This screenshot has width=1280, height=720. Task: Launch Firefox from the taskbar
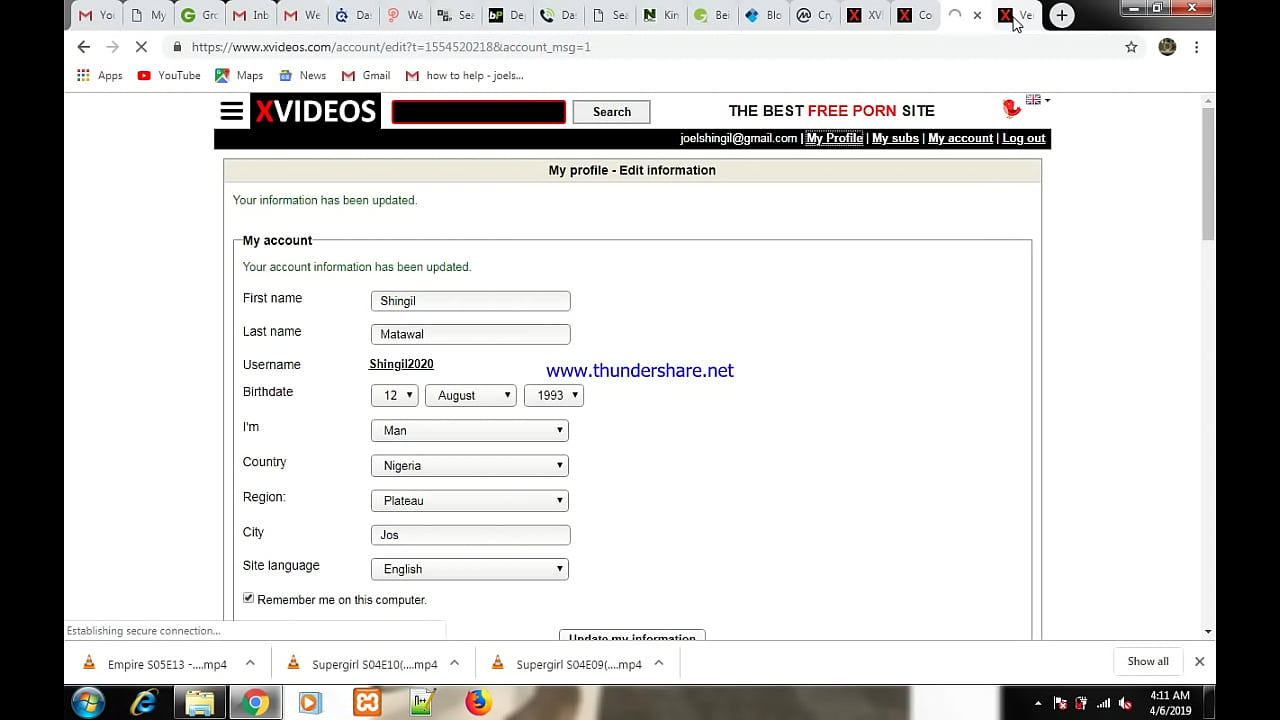478,702
